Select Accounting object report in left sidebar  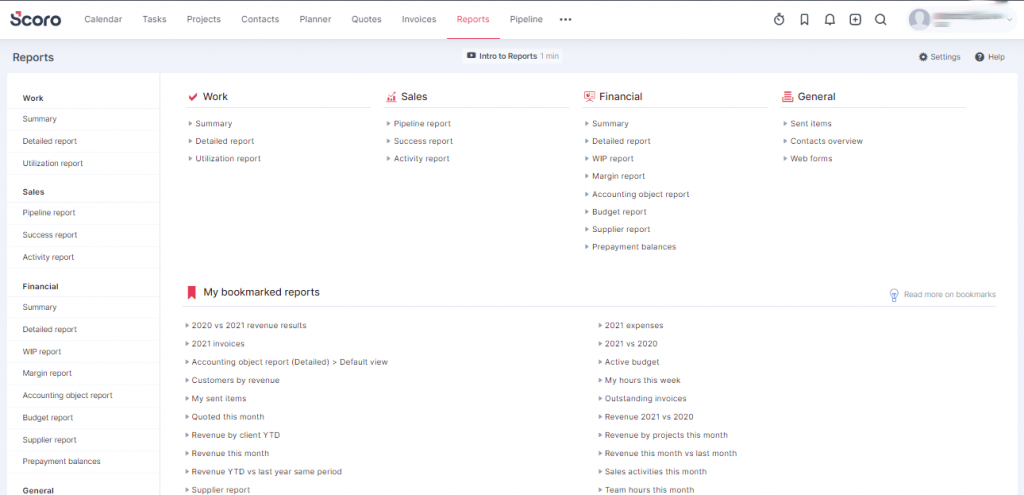point(67,396)
